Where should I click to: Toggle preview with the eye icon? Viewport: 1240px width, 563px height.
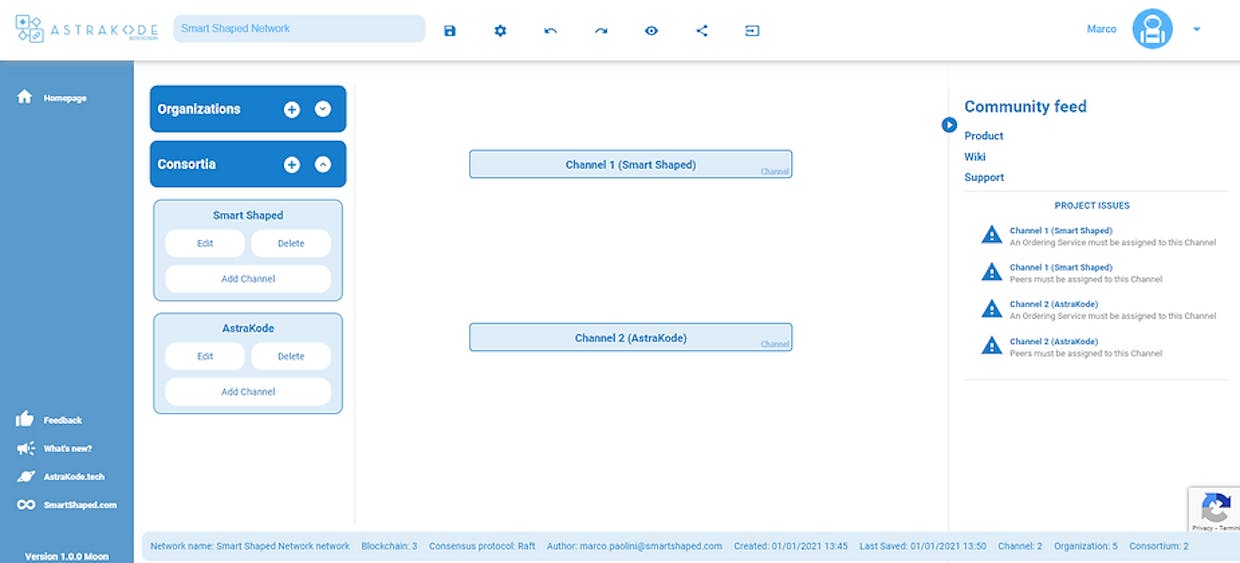coord(651,31)
